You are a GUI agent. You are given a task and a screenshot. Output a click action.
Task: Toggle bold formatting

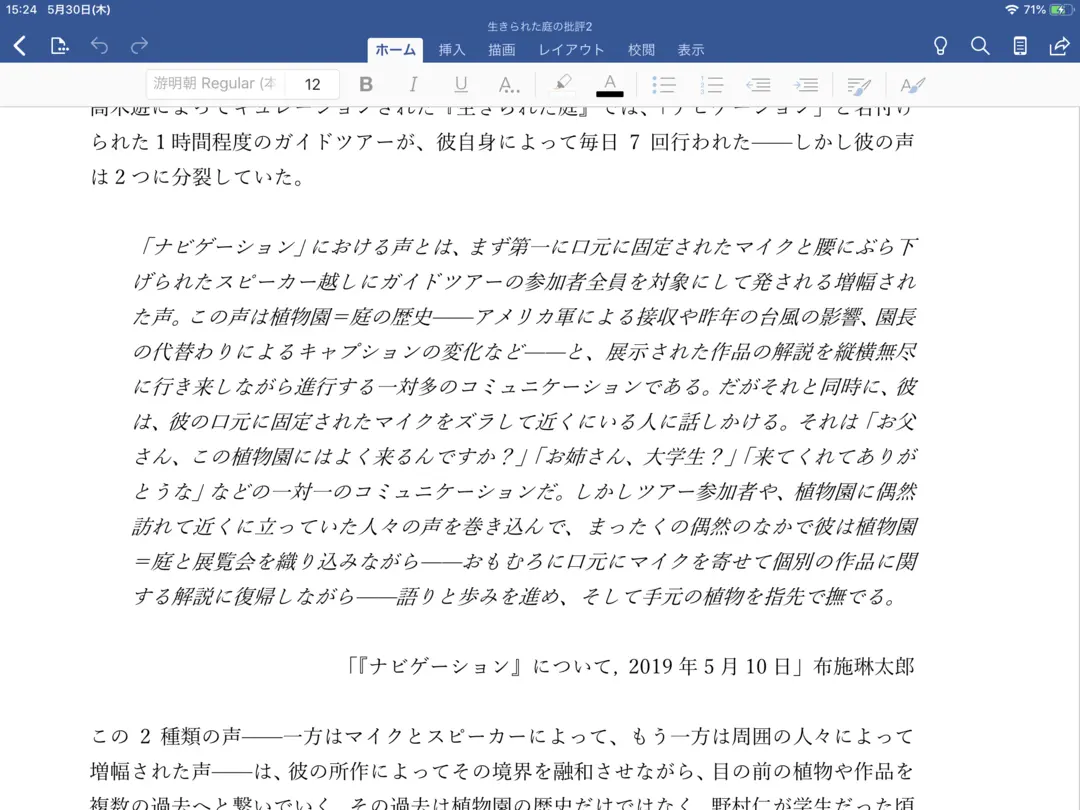pos(366,85)
